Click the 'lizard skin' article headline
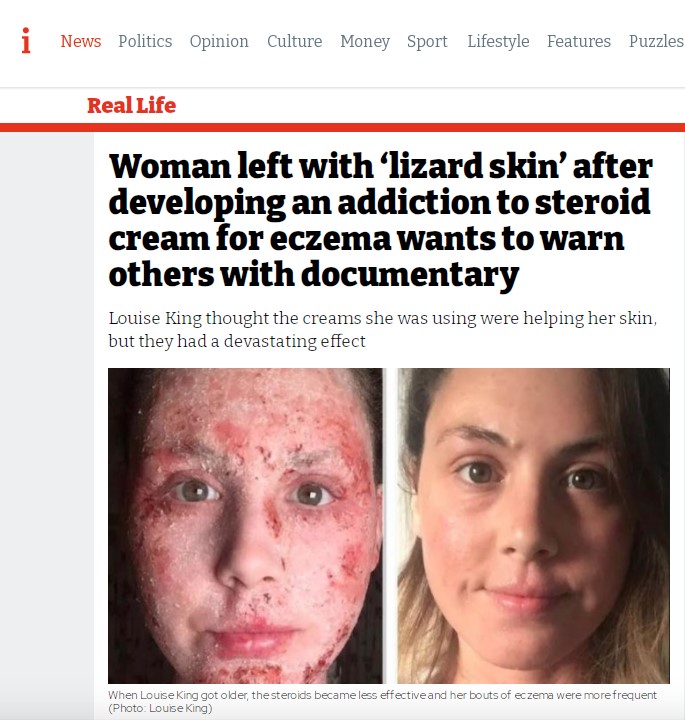The width and height of the screenshot is (685, 720). coord(381,220)
